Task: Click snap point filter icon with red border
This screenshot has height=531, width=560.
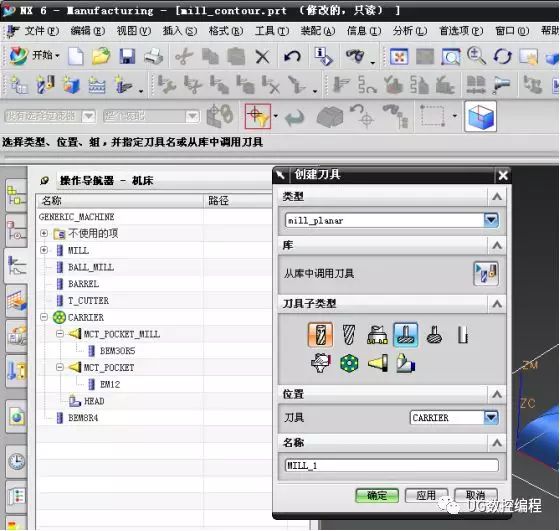Action: pyautogui.click(x=258, y=116)
